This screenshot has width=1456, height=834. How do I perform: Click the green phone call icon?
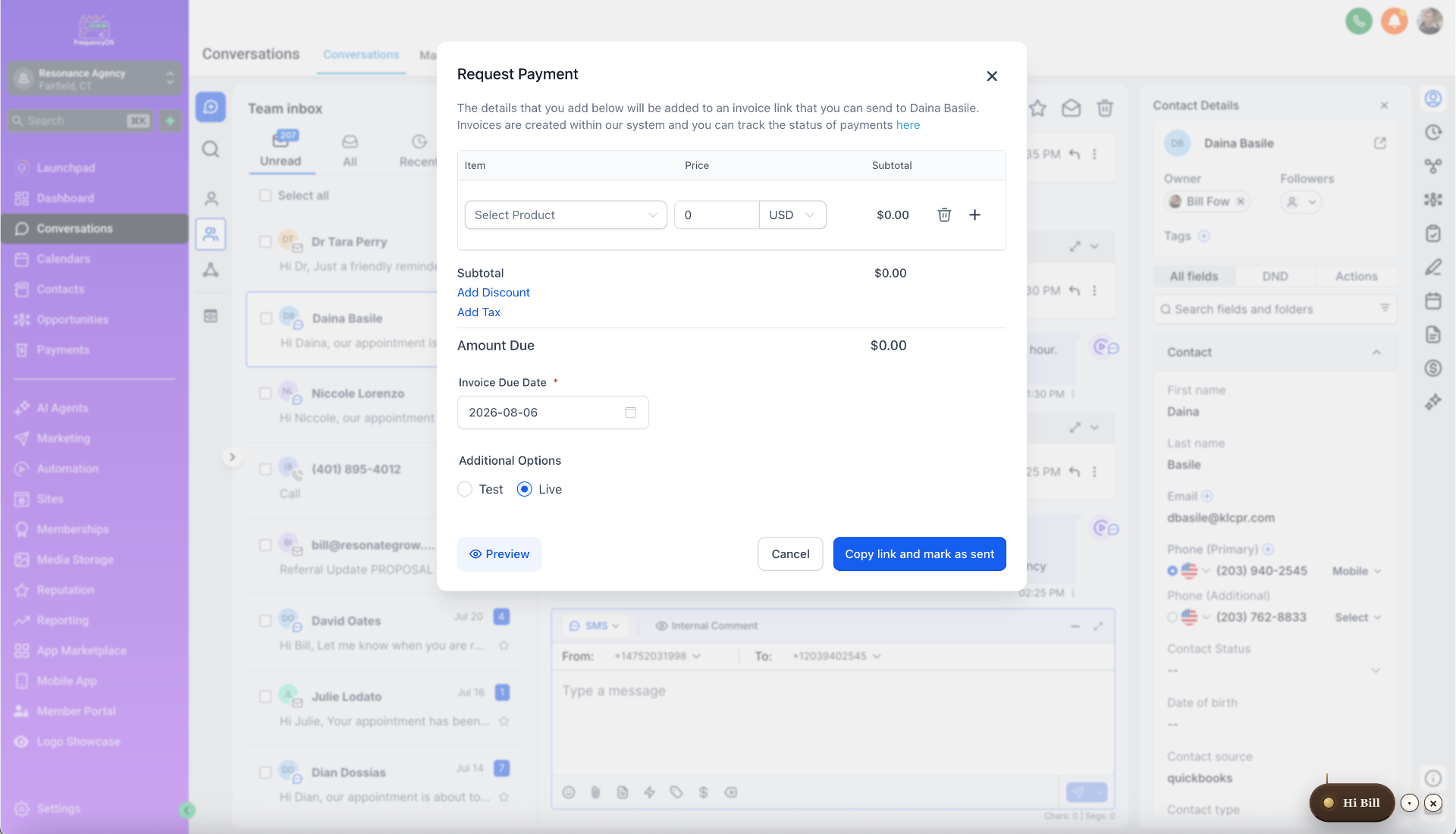[x=1359, y=20]
